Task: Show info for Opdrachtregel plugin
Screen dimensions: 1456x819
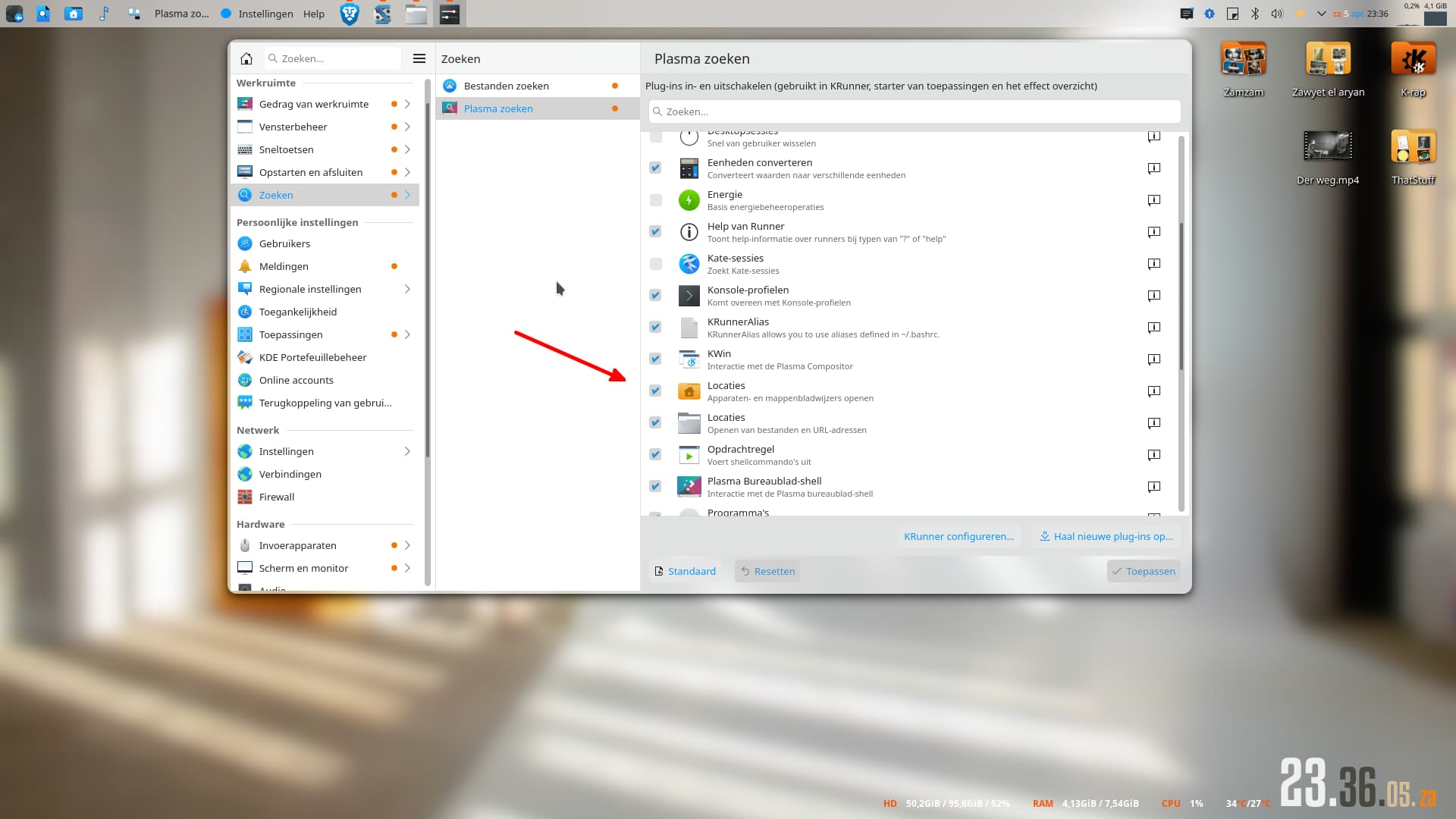Action: [x=1153, y=455]
